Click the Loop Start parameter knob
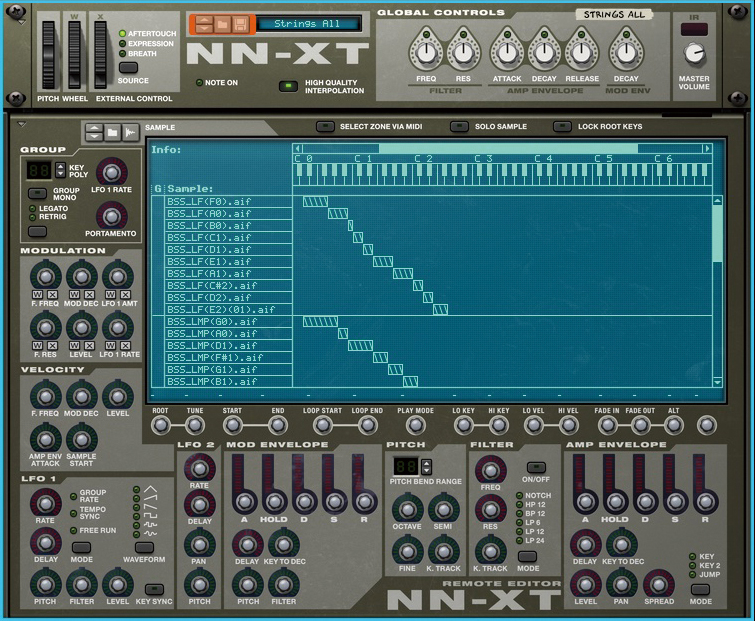This screenshot has height=621, width=755. 323,425
